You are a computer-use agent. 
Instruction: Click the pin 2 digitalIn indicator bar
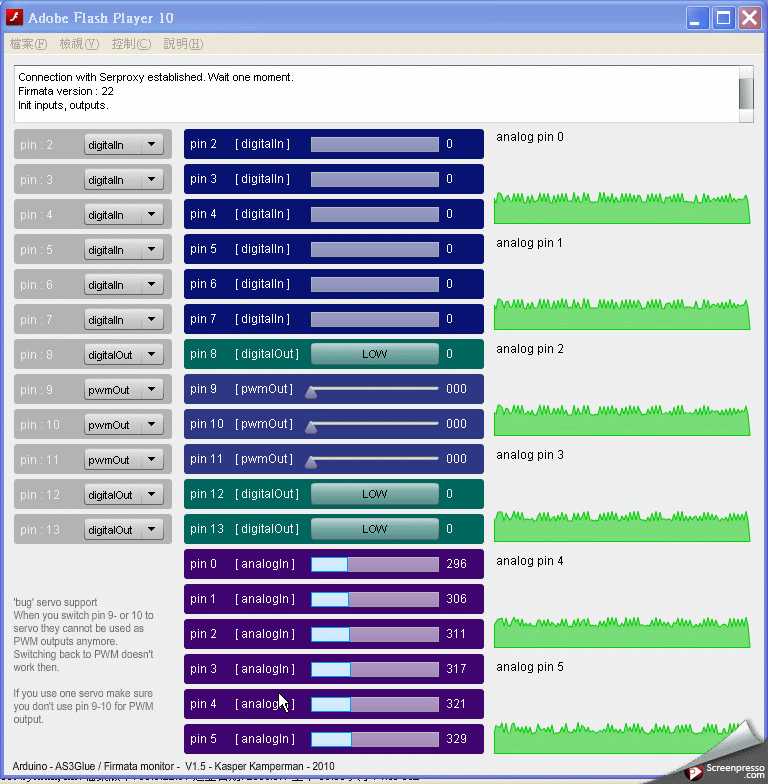[x=374, y=144]
